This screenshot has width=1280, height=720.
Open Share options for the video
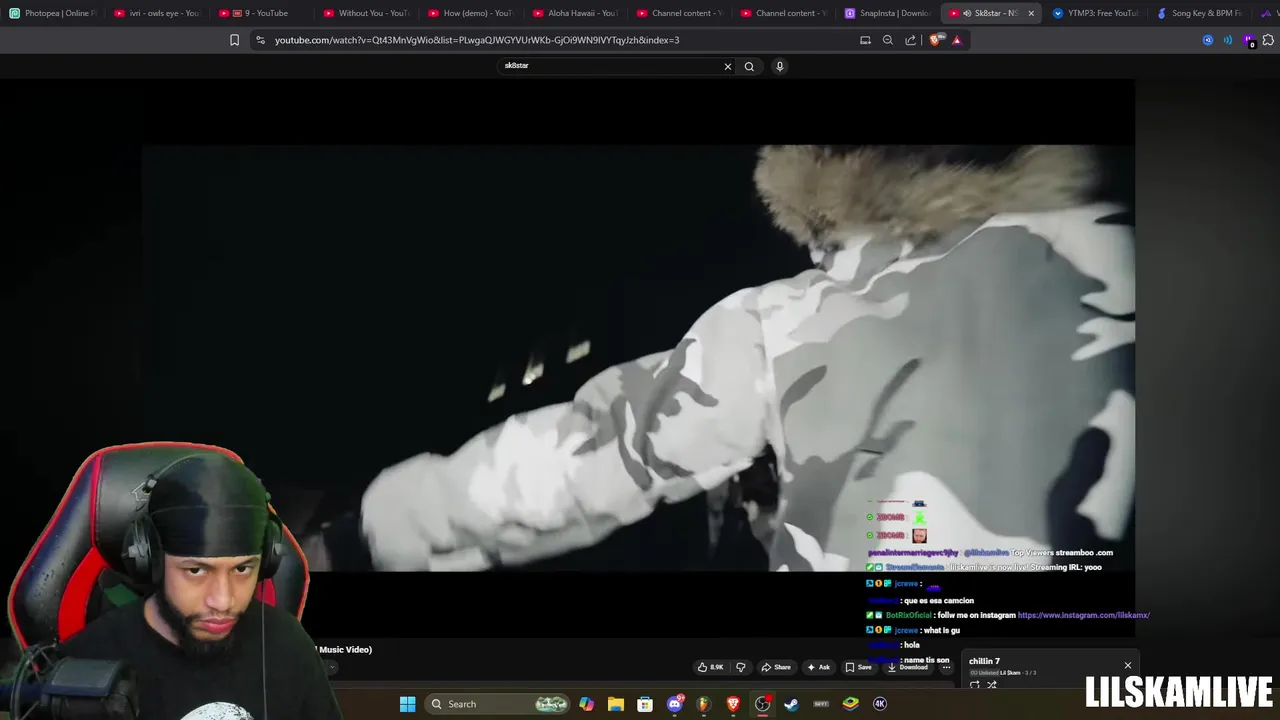776,667
